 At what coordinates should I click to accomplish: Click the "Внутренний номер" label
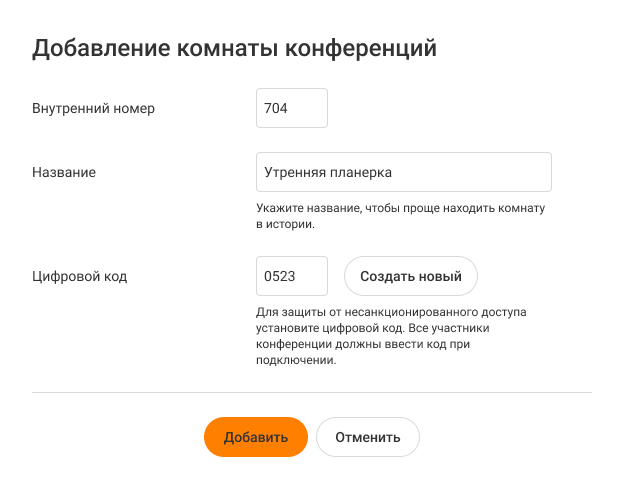point(94,108)
